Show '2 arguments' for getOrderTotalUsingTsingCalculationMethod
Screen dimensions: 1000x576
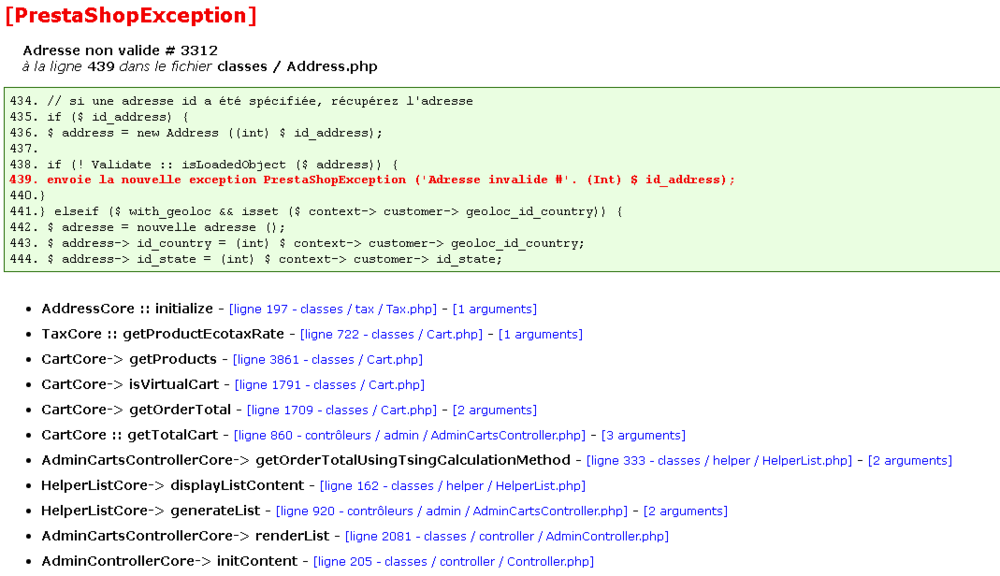910,461
